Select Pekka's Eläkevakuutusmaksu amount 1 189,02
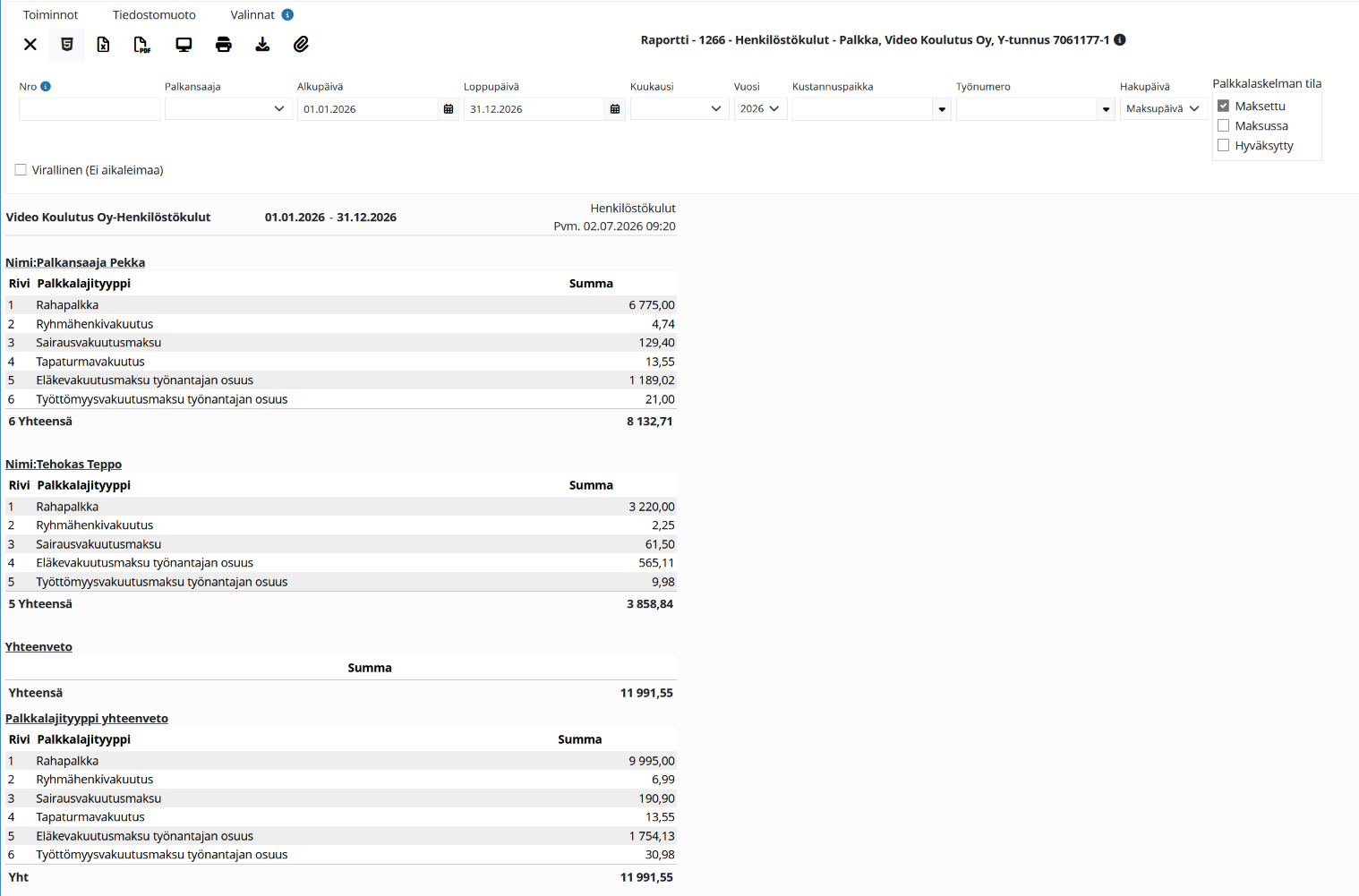Image resolution: width=1359 pixels, height=896 pixels. 652,380
